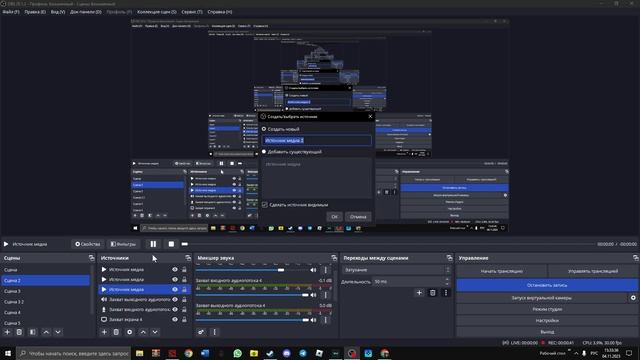Enable Режим студии
The height and width of the screenshot is (360, 640).
[547, 309]
